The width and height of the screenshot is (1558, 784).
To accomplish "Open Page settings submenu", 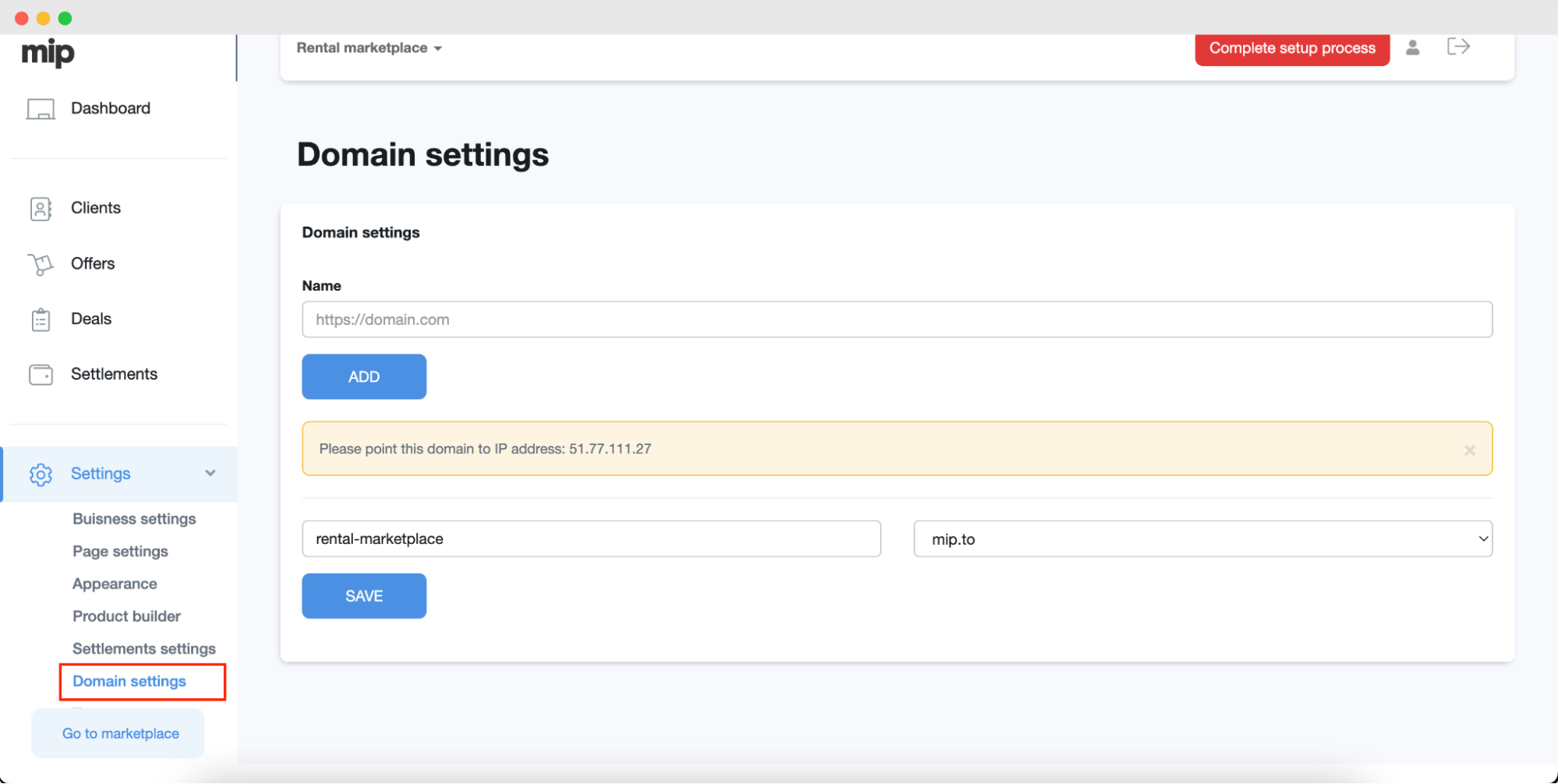I will (120, 552).
